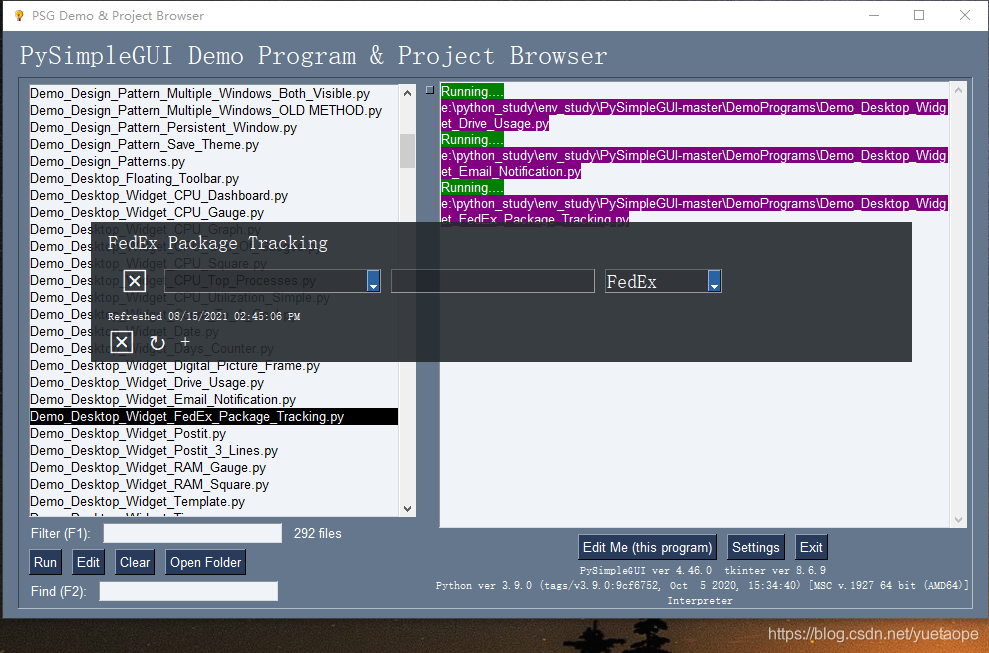This screenshot has width=989, height=653.
Task: Close the FedEx widget with the bottom X icon
Action: (x=122, y=343)
